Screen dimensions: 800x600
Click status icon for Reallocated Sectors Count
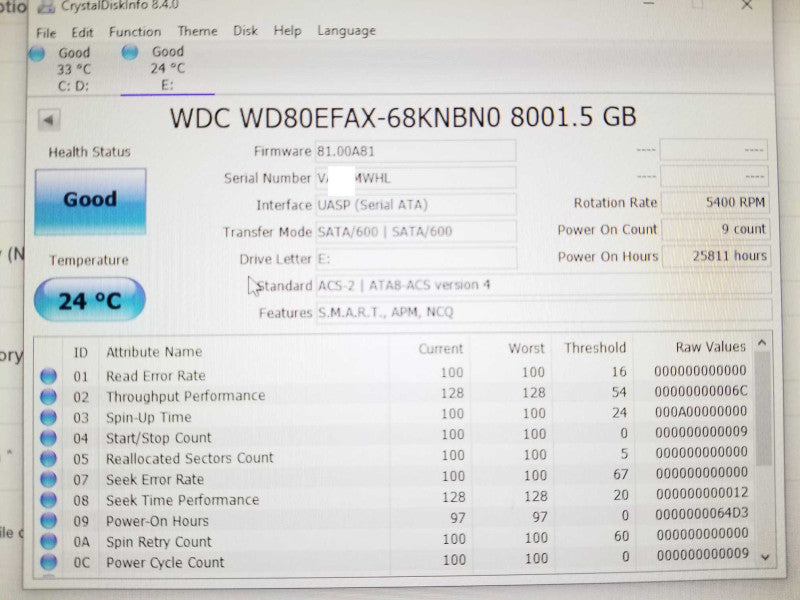point(48,459)
